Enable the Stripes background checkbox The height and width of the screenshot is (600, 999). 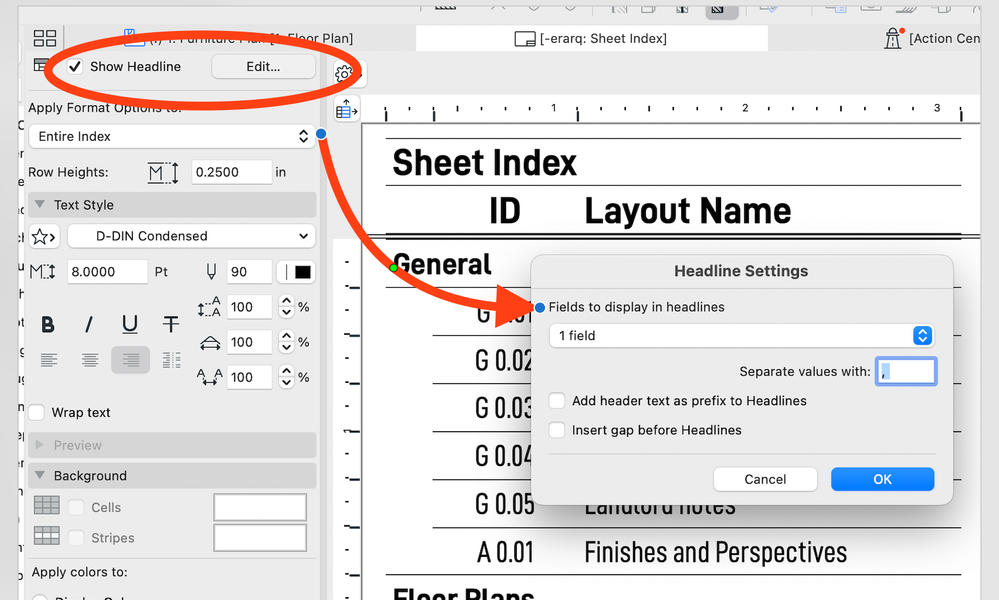(x=76, y=538)
